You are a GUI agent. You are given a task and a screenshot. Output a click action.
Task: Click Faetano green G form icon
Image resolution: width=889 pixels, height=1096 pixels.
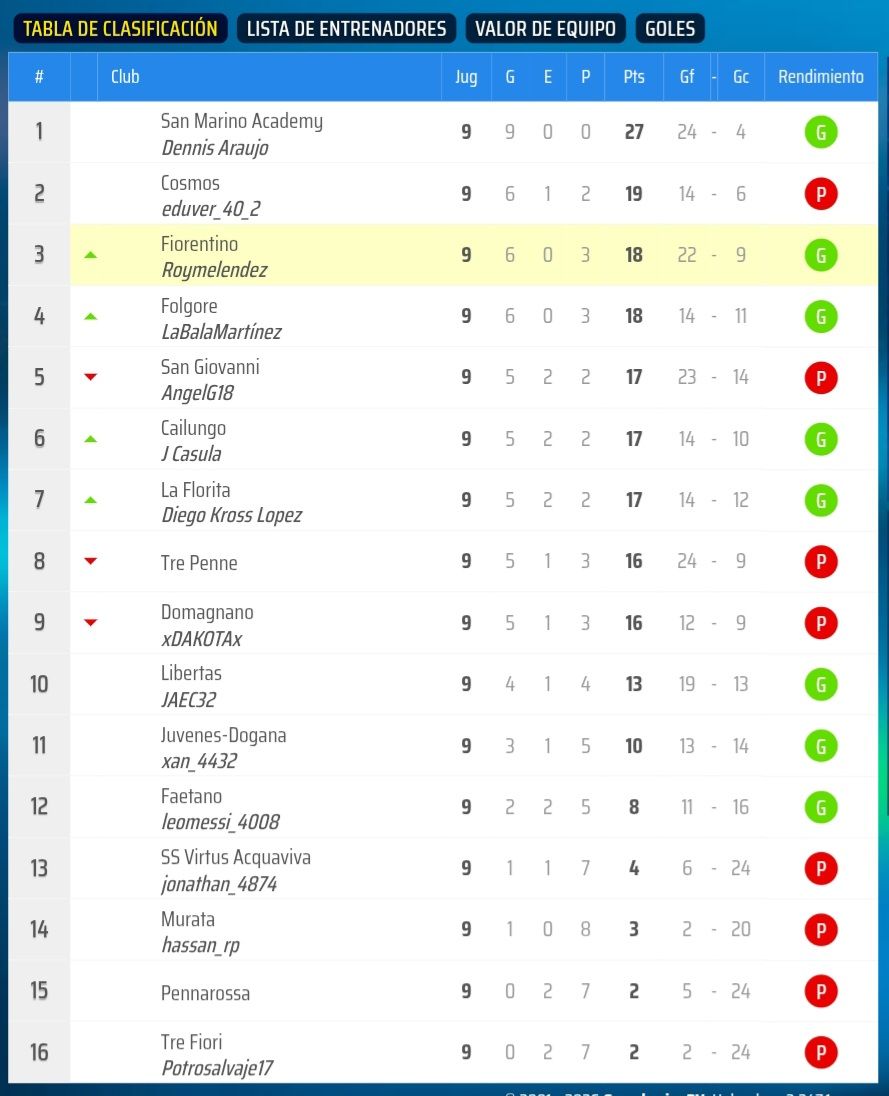[821, 807]
